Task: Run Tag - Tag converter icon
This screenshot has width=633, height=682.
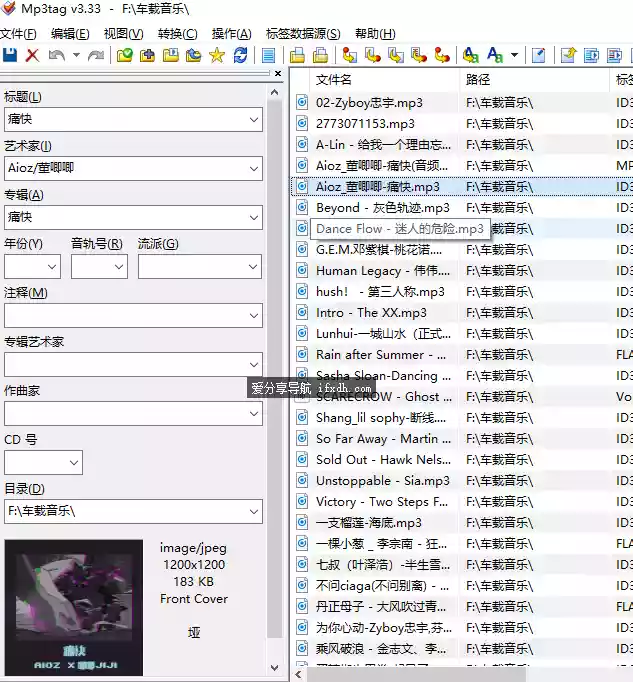Action: 442,55
